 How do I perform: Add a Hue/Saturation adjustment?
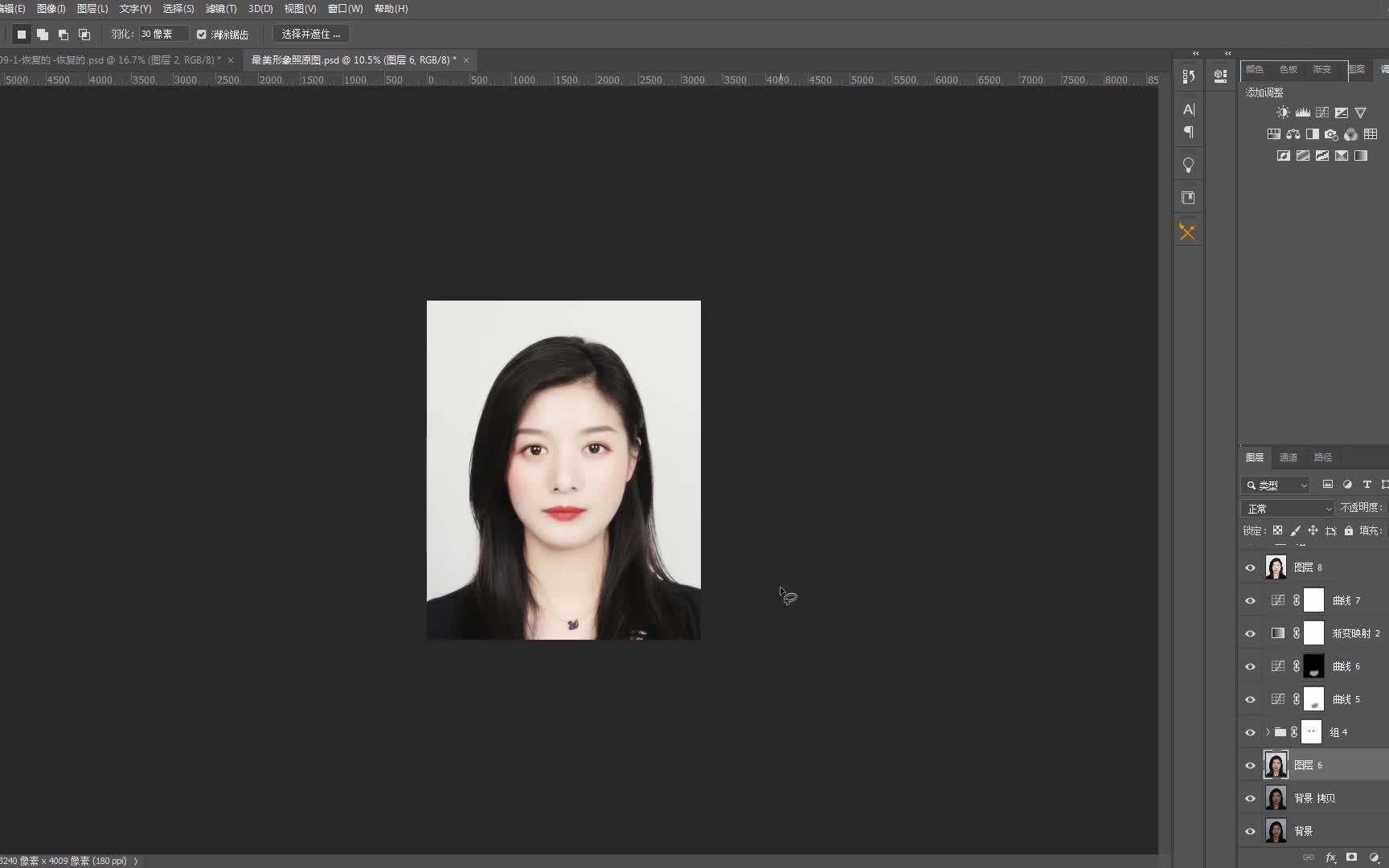[x=1273, y=134]
